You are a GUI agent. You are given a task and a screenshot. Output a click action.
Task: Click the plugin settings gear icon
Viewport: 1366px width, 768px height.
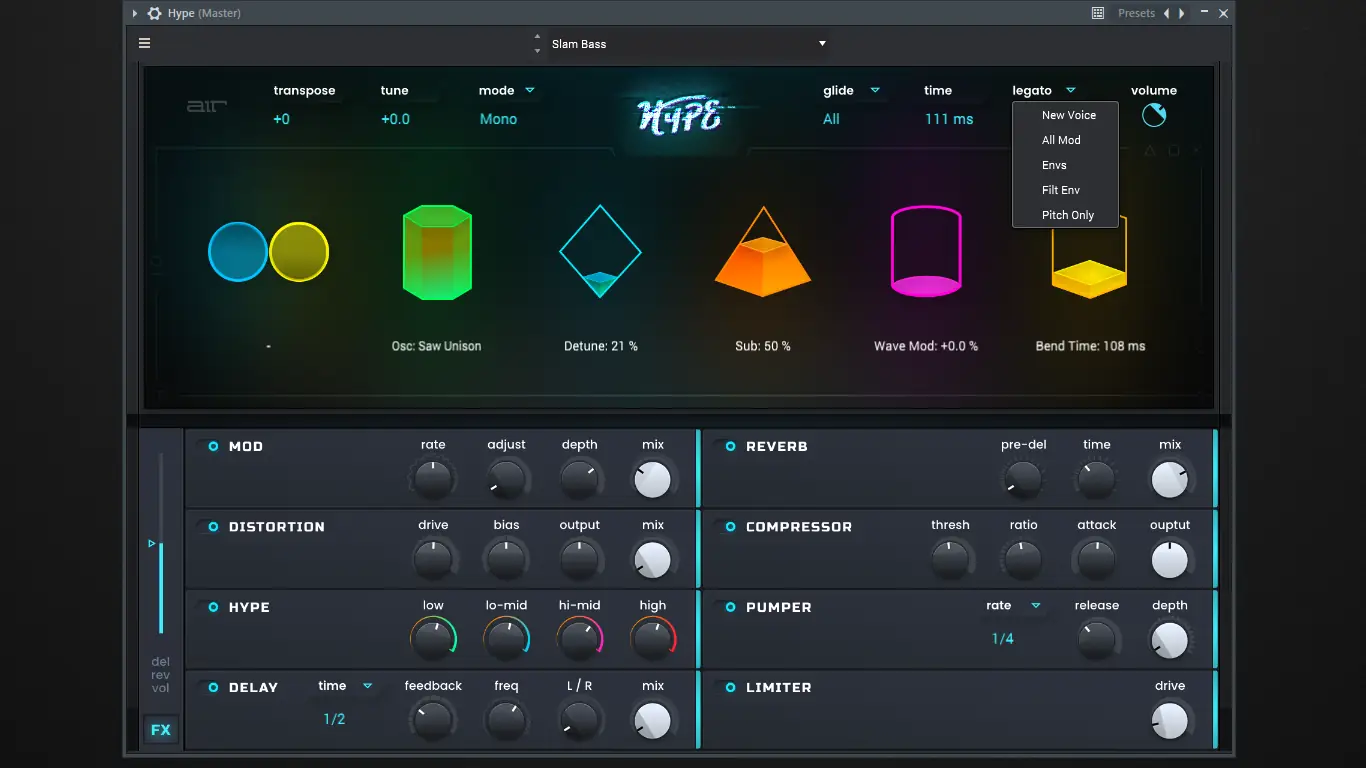(x=154, y=13)
